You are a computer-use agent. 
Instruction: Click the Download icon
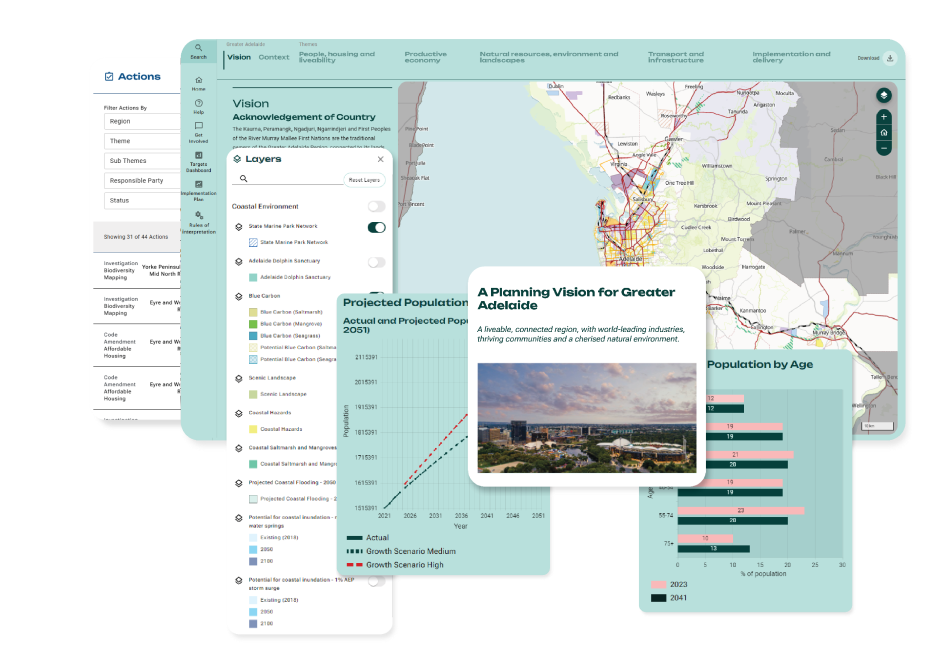890,58
